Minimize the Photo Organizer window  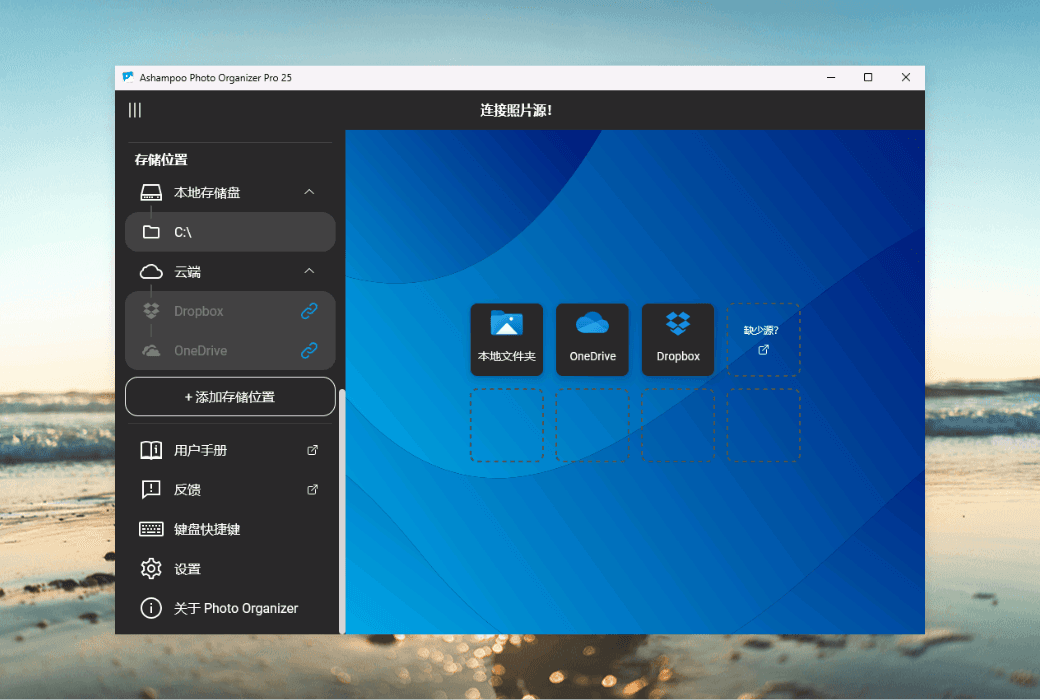coord(831,78)
